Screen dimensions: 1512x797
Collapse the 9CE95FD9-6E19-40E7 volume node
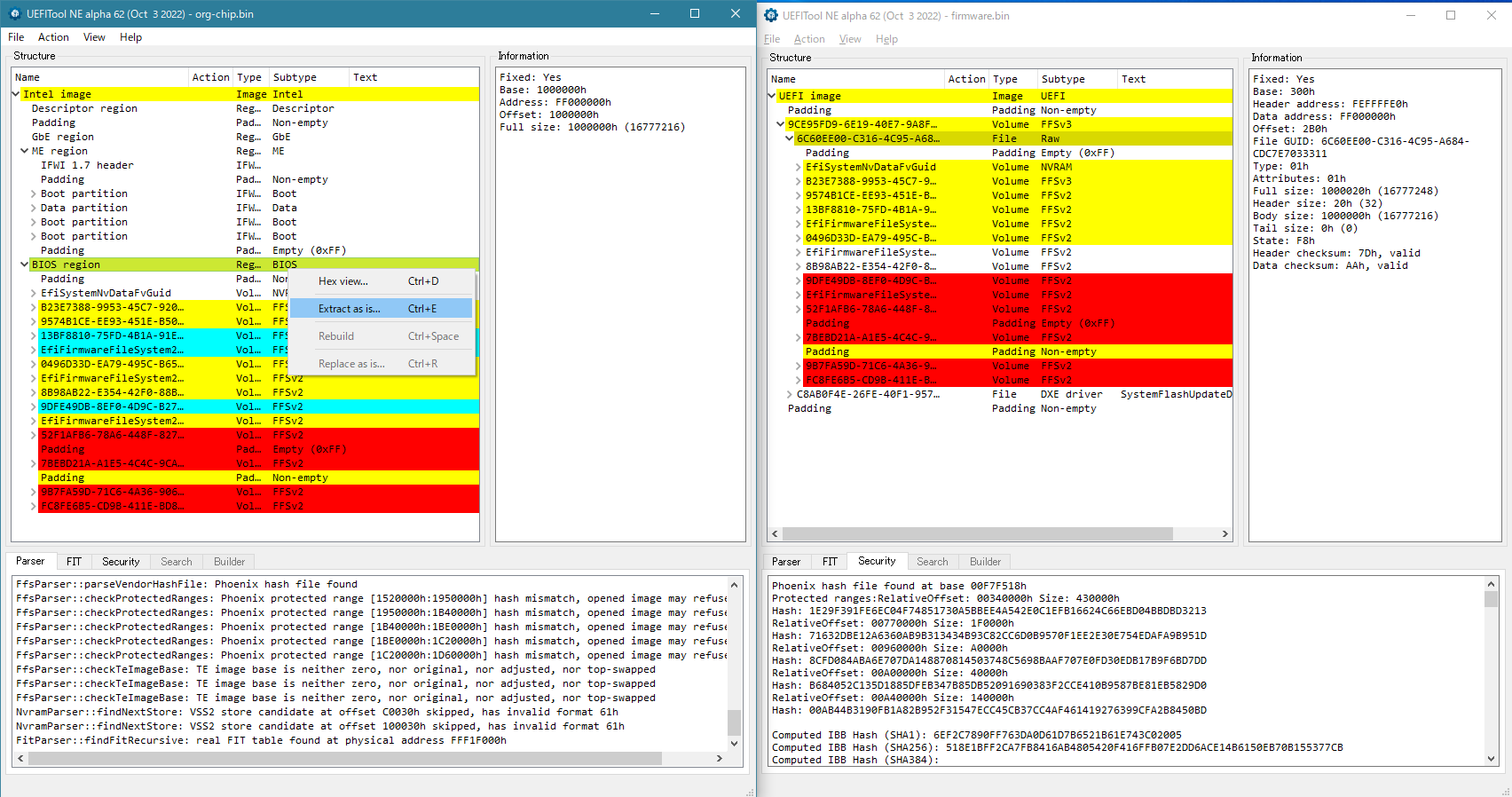781,124
